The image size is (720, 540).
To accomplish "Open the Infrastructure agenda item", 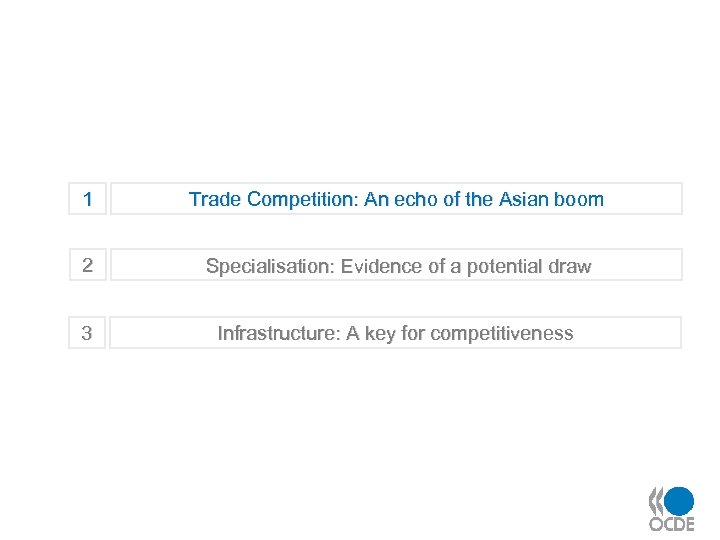I will pyautogui.click(x=396, y=333).
